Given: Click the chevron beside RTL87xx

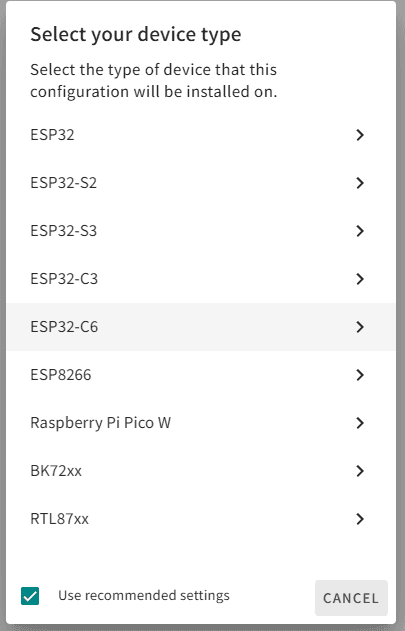Looking at the screenshot, I should coord(360,519).
